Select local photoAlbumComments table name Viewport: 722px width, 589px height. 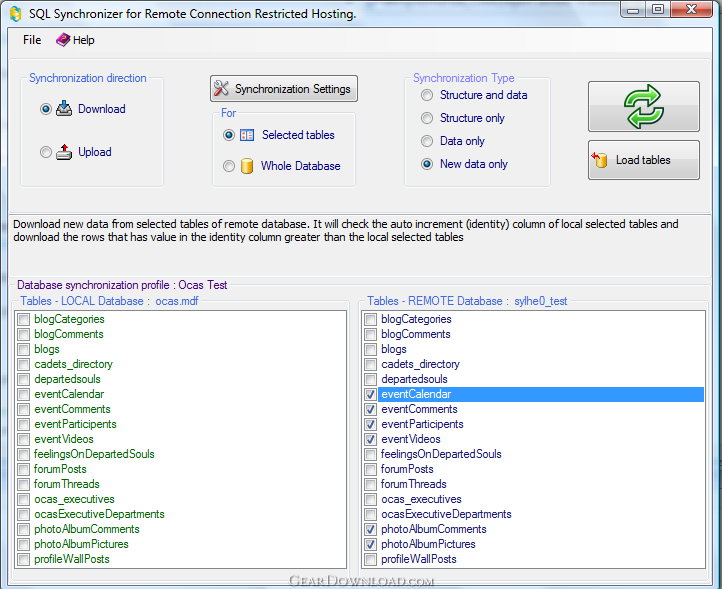(87, 529)
